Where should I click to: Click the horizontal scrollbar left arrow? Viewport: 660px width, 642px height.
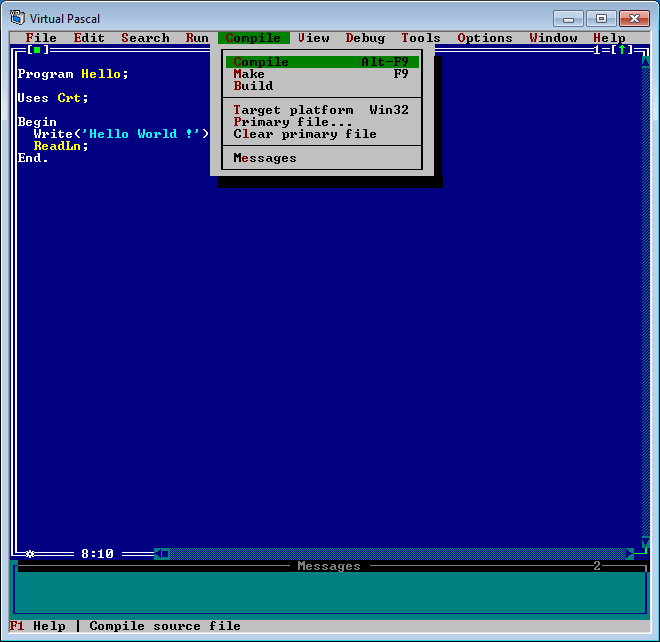(x=158, y=553)
